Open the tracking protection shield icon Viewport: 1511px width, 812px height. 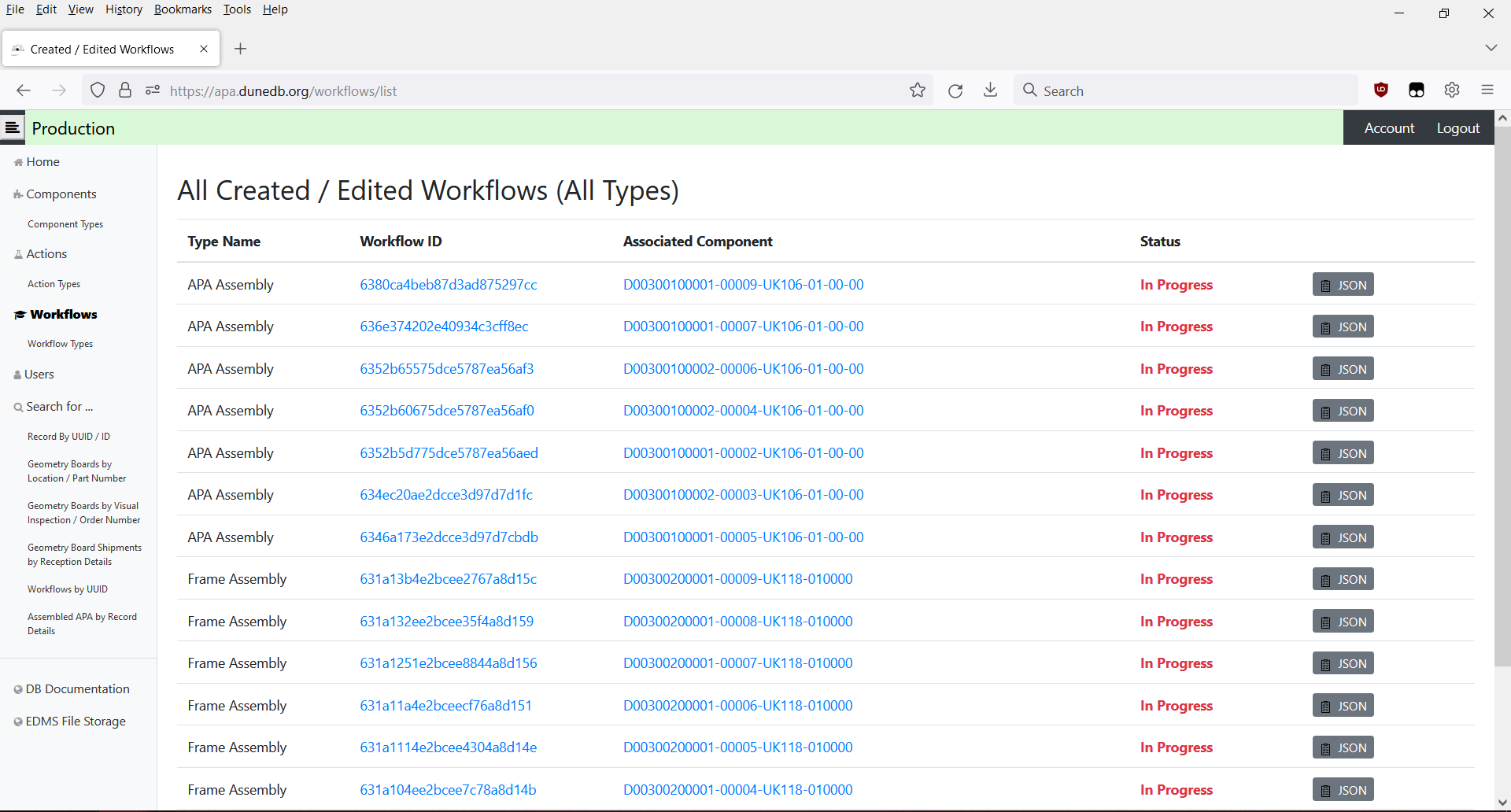[98, 90]
